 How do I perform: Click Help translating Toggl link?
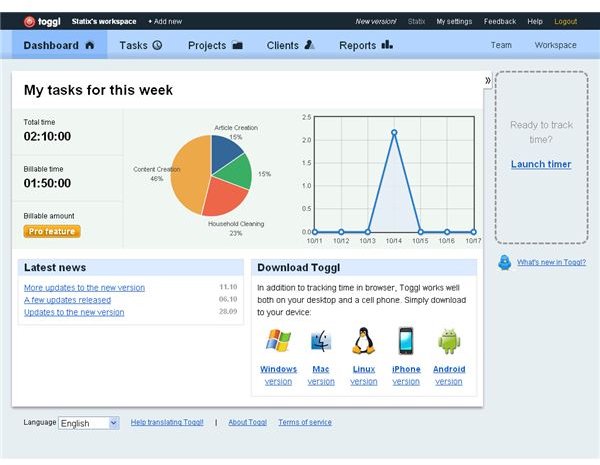167,422
